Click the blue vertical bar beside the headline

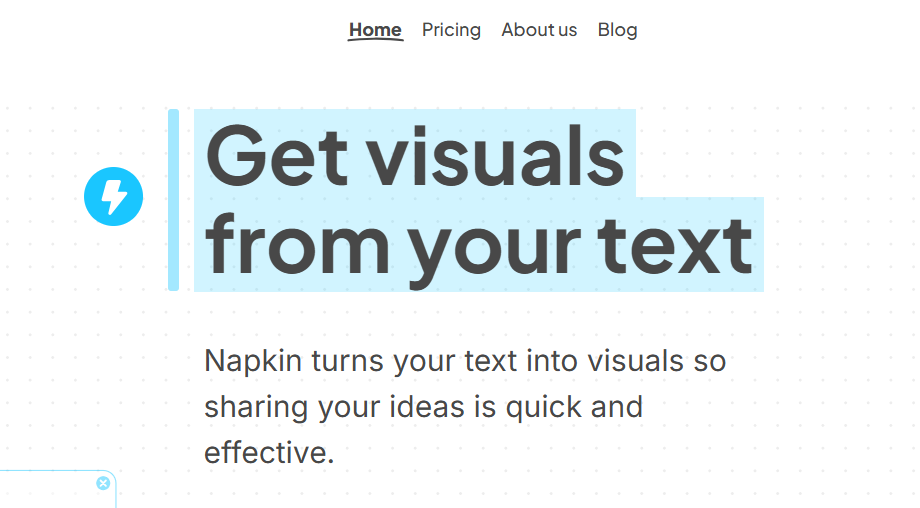[x=174, y=199]
